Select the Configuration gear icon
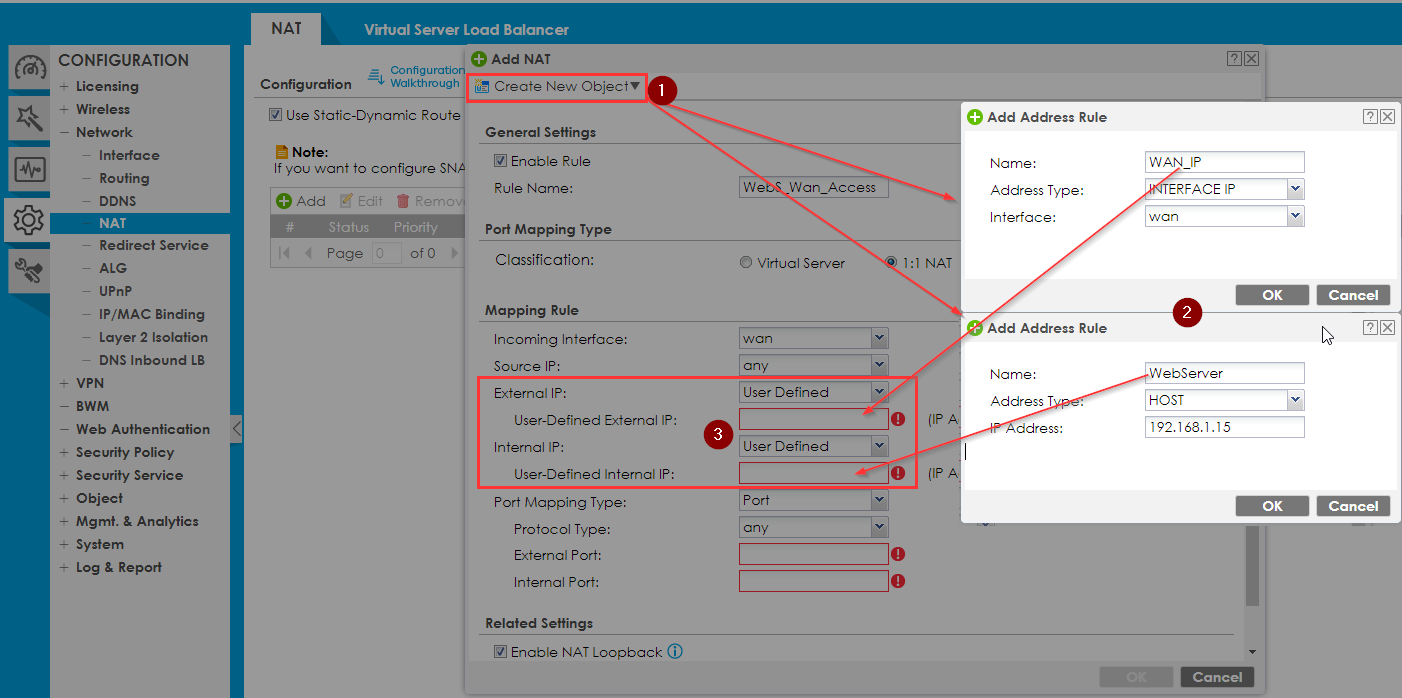This screenshot has height=698, width=1402. 28,220
